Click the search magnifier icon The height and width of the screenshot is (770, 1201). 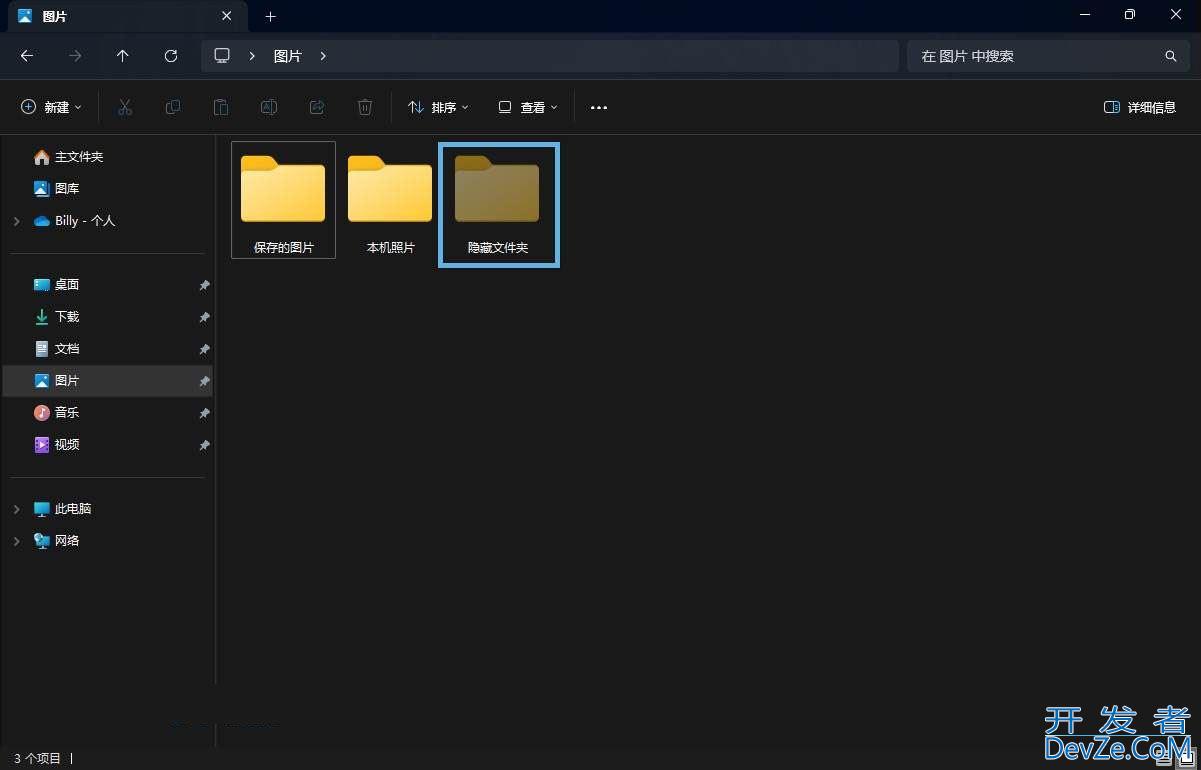1171,56
